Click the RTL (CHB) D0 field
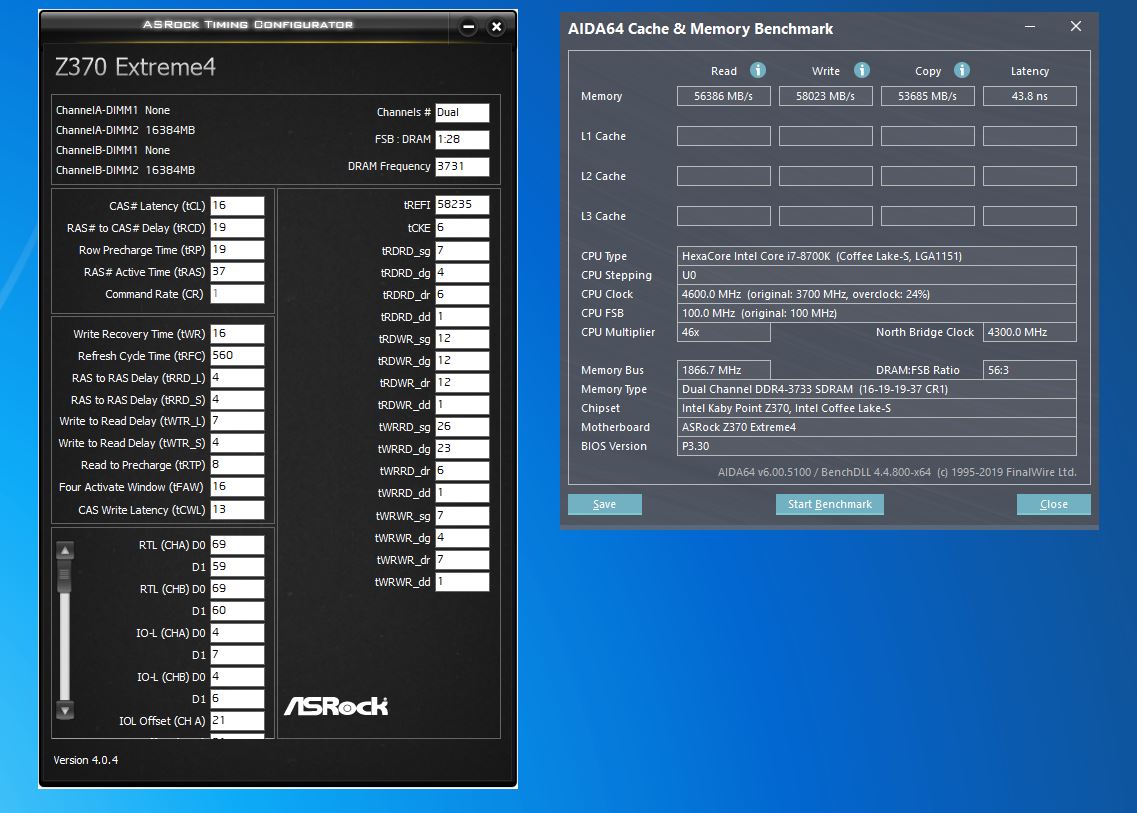This screenshot has height=813, width=1137. [237, 589]
